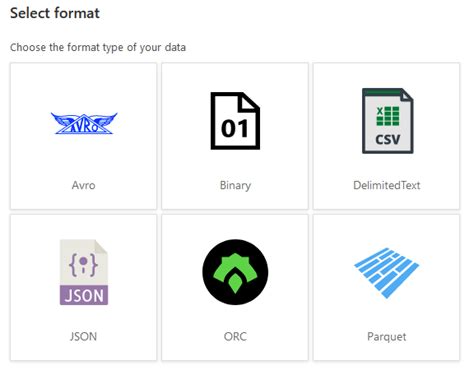The image size is (474, 375).
Task: Select blank area of Parquet tile
Action: [387, 315]
